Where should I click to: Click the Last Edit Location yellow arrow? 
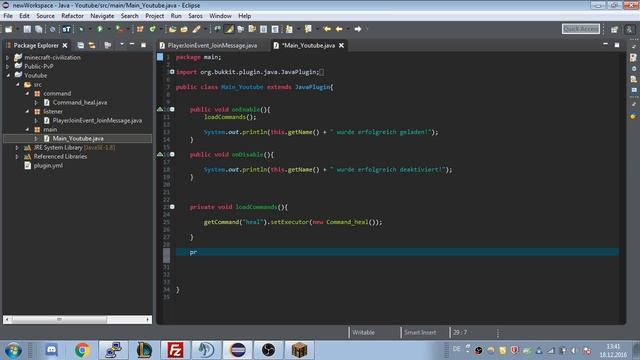pos(327,29)
